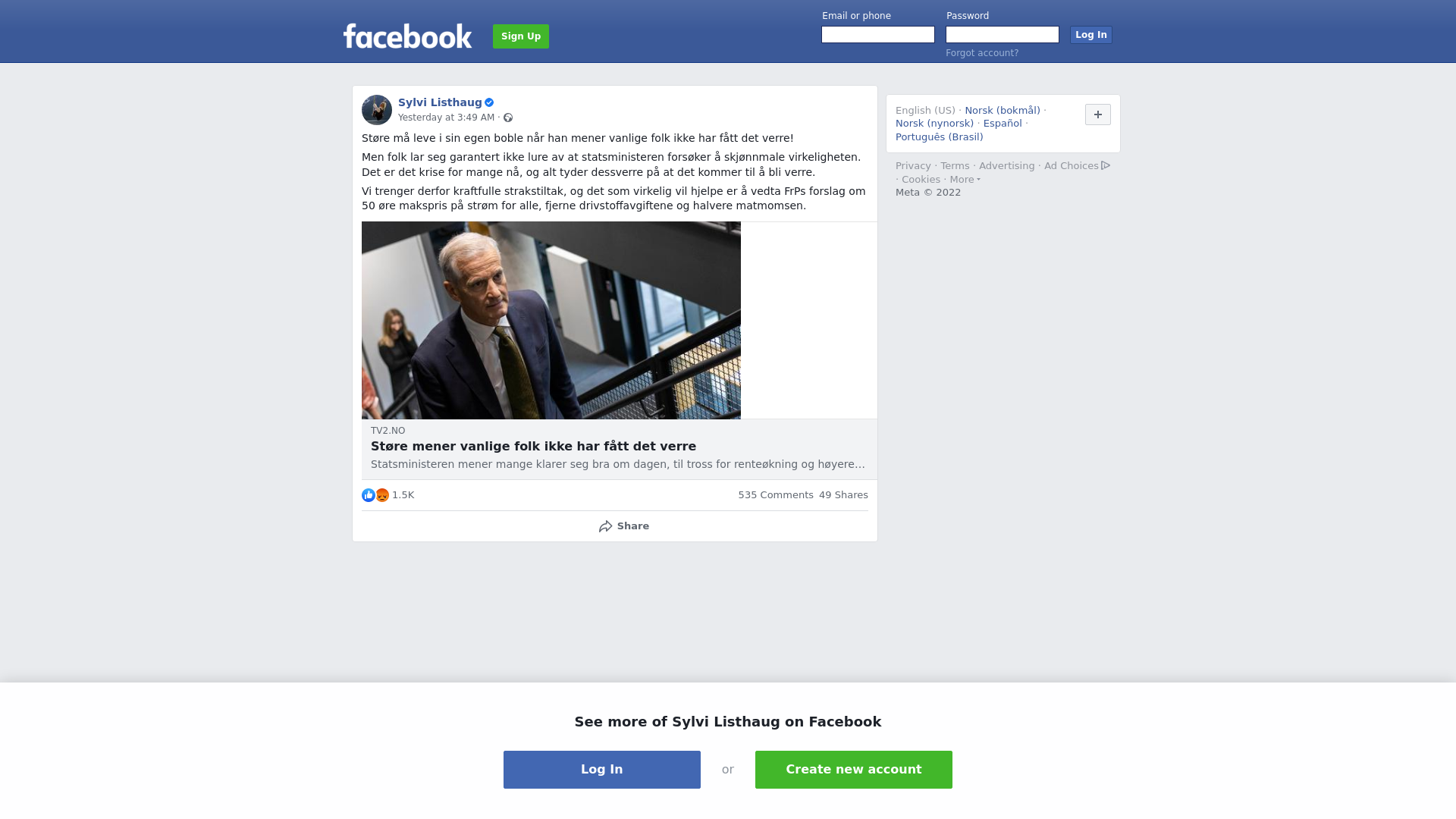Open the plus button for more languages

coord(1098,115)
